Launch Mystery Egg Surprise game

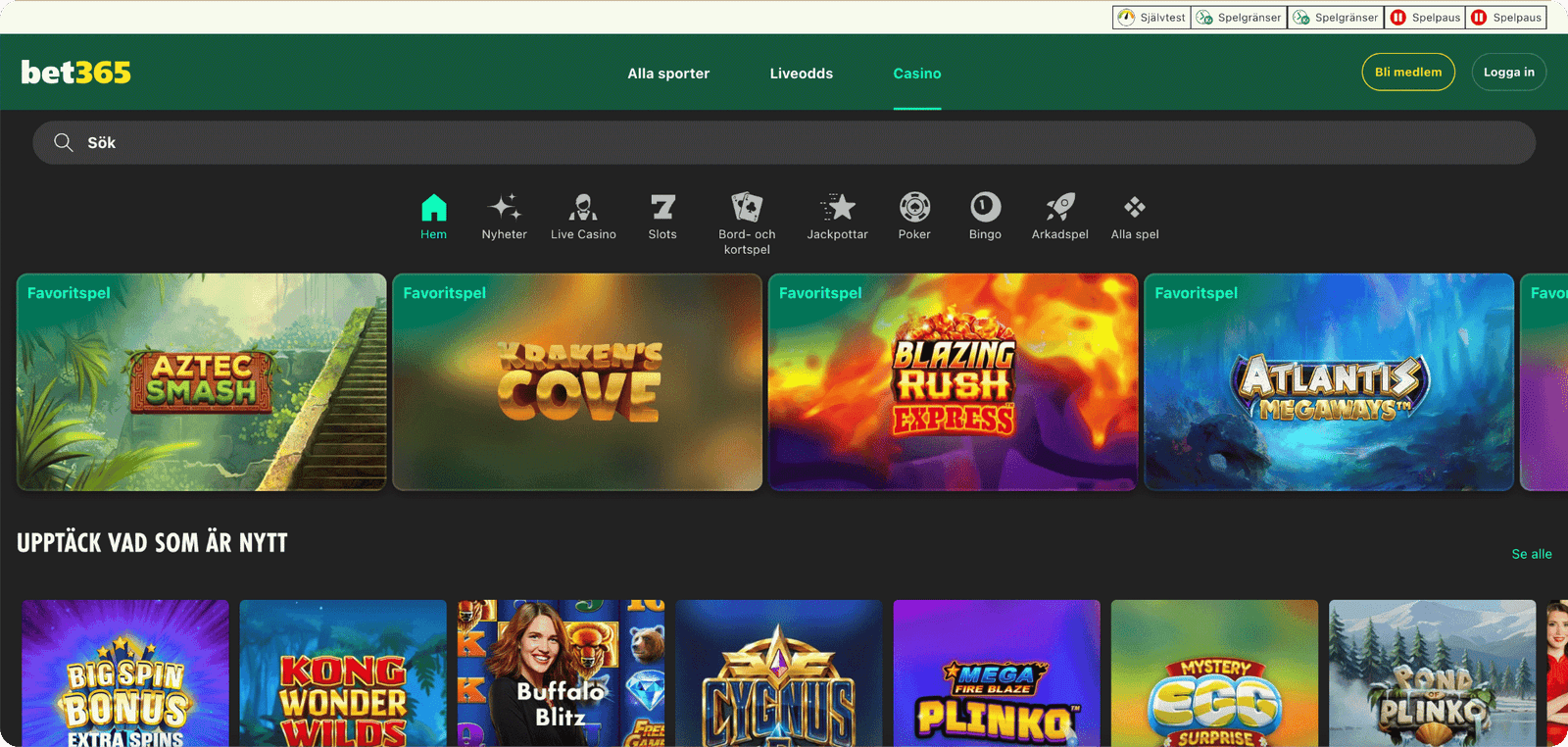[1214, 673]
